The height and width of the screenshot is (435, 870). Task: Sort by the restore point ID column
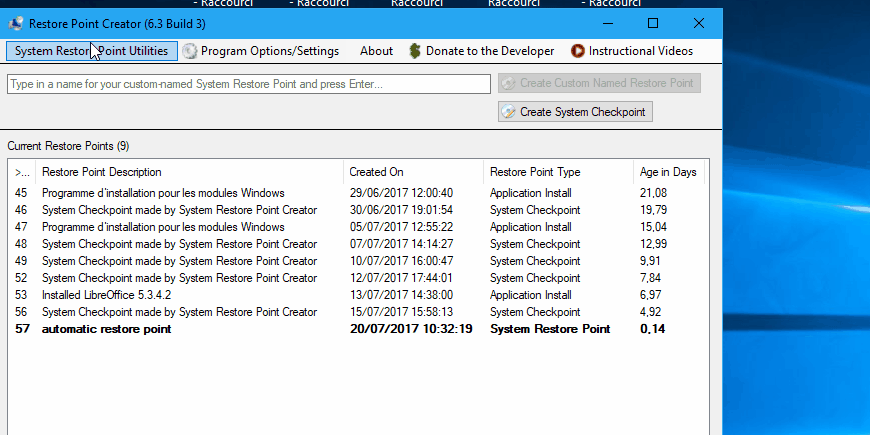22,172
